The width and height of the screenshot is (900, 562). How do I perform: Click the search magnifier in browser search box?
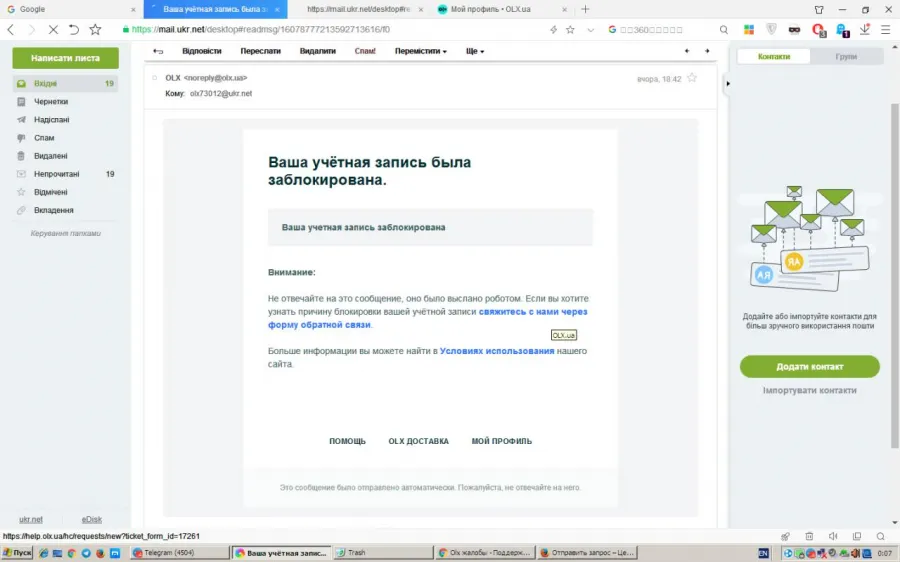click(724, 29)
